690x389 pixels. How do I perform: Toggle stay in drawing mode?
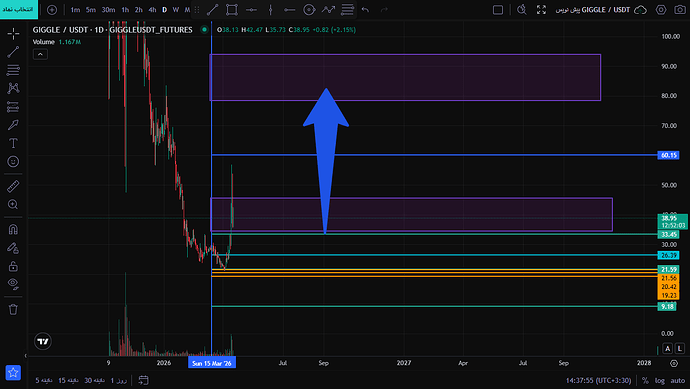13,248
